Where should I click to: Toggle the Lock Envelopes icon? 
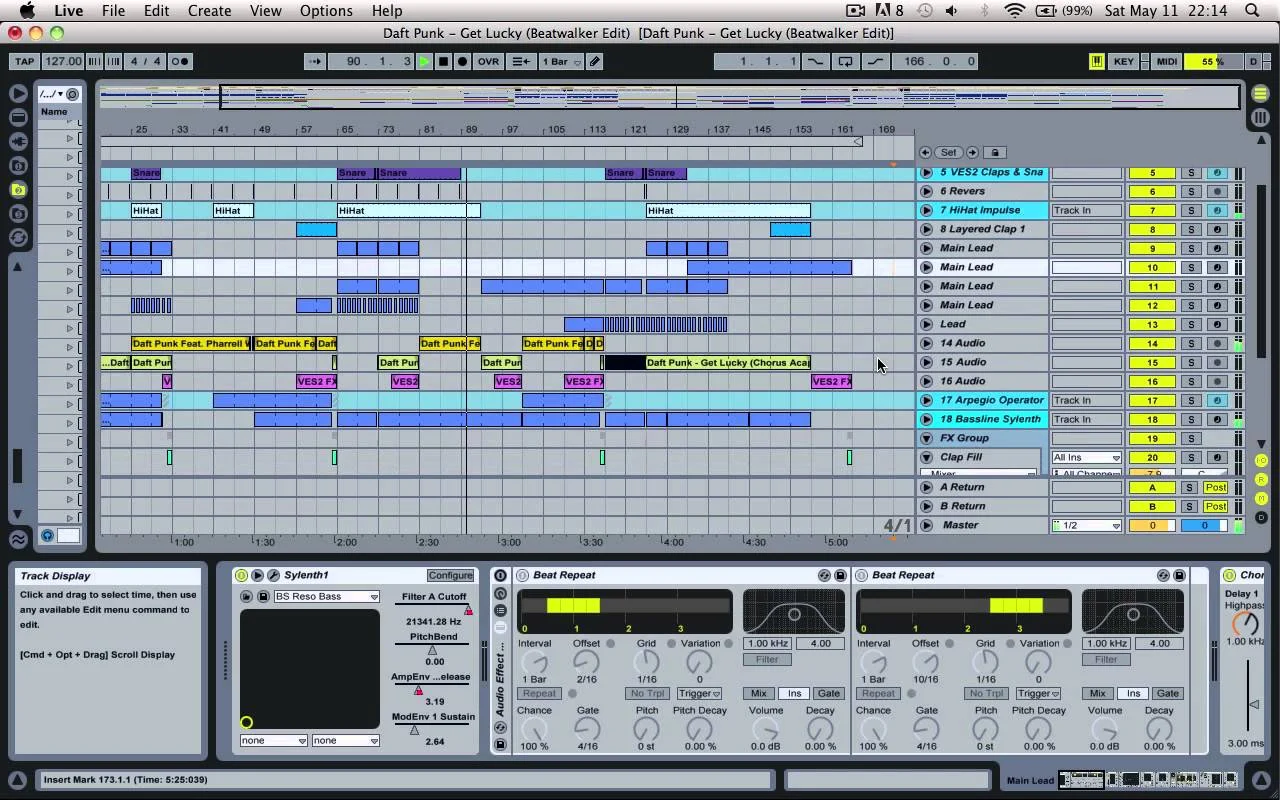point(994,152)
